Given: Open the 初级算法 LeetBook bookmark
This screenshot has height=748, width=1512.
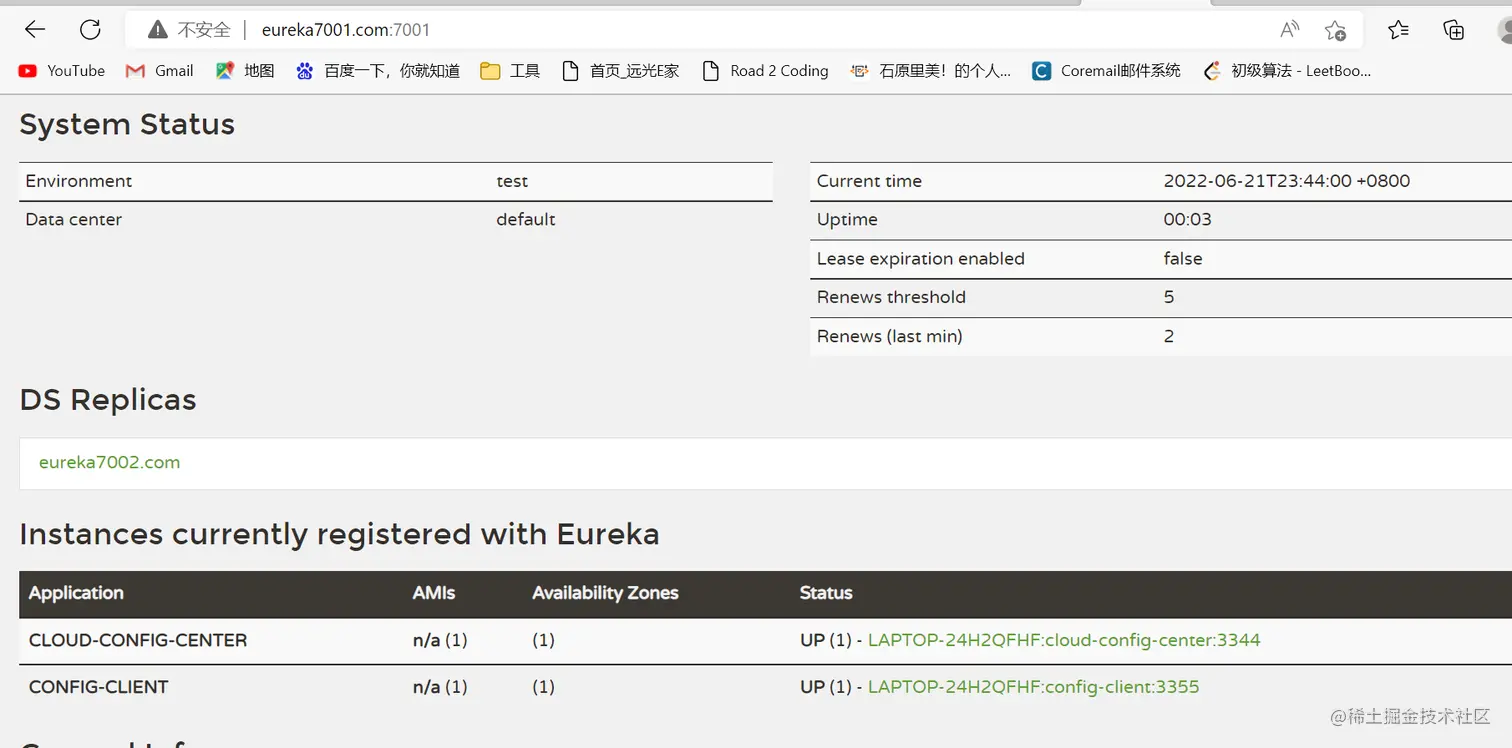Looking at the screenshot, I should (1287, 71).
